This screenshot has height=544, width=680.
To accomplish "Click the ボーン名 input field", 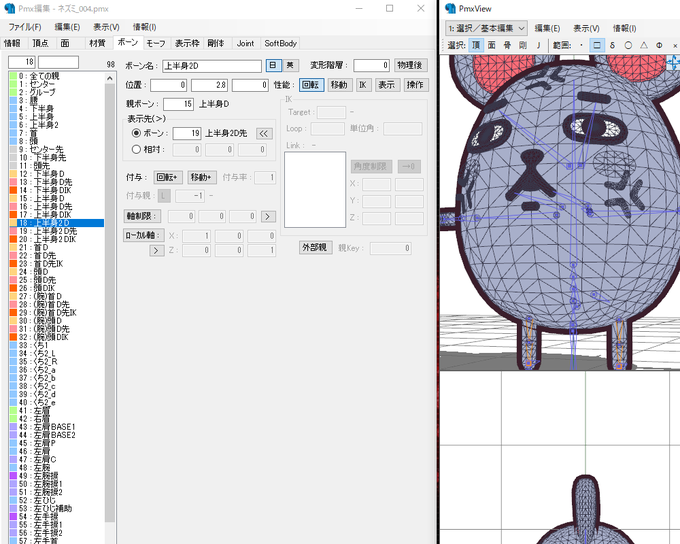I will click(212, 66).
